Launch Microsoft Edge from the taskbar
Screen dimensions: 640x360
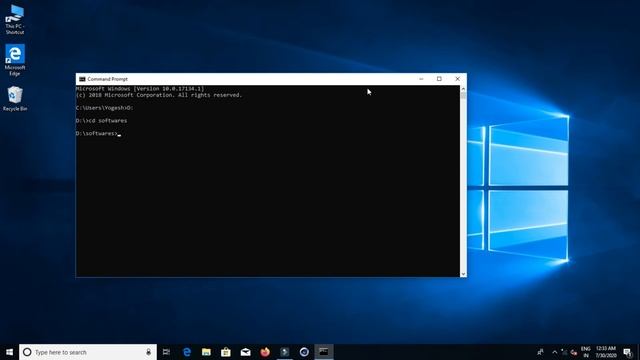pyautogui.click(x=187, y=352)
